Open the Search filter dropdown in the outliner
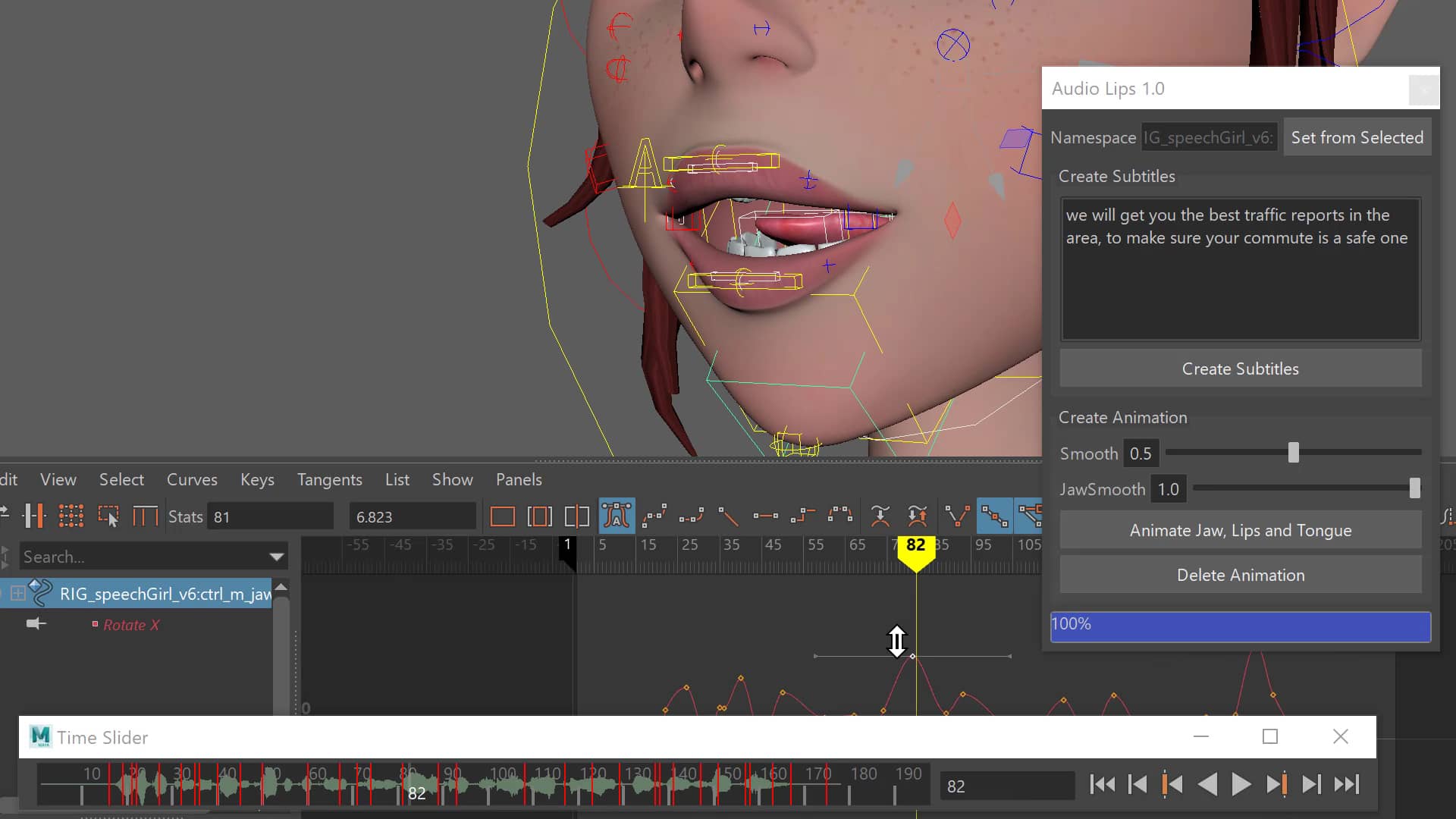Image resolution: width=1456 pixels, height=819 pixels. tap(275, 556)
